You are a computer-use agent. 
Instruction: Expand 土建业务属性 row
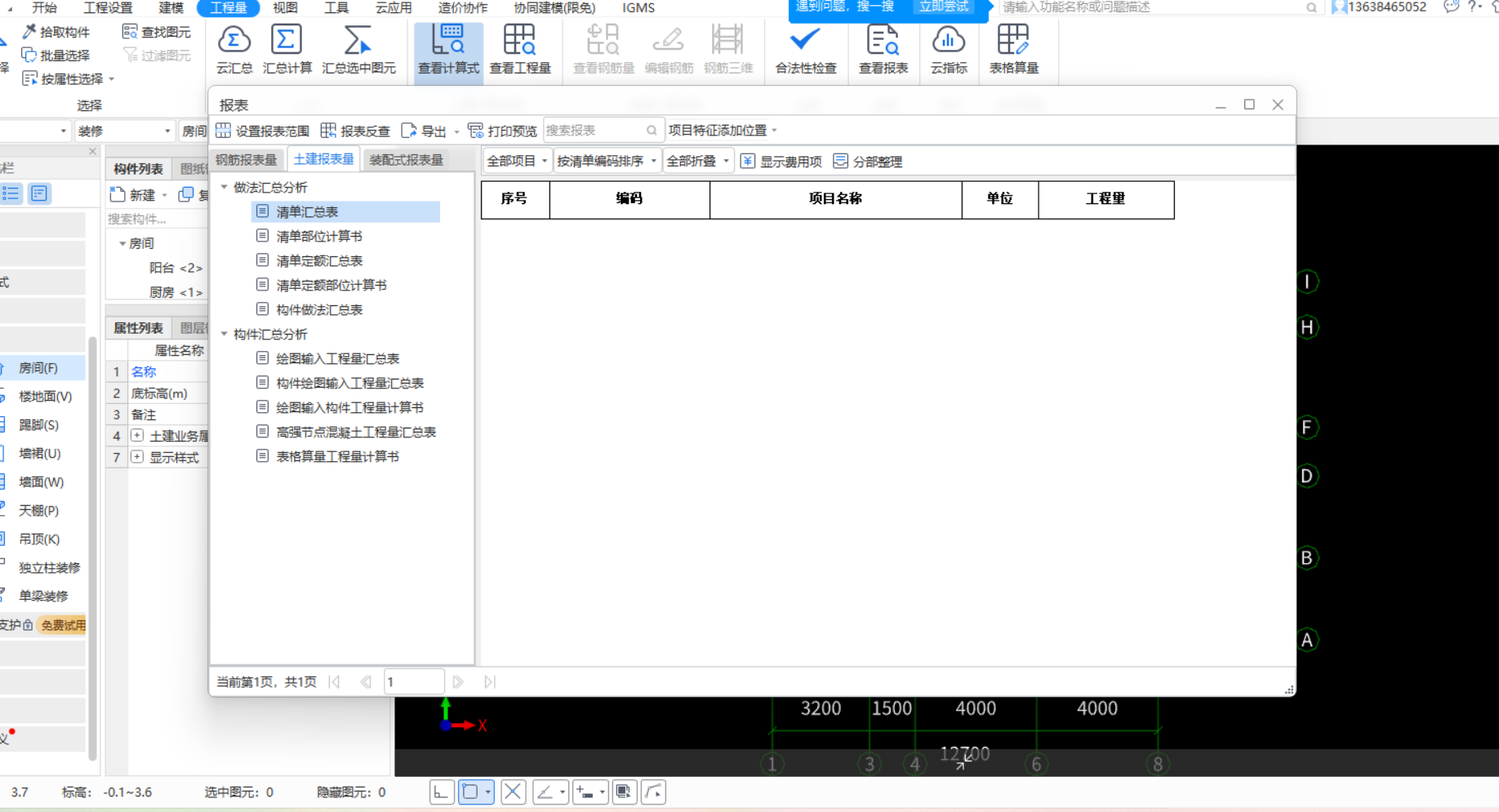coord(137,436)
